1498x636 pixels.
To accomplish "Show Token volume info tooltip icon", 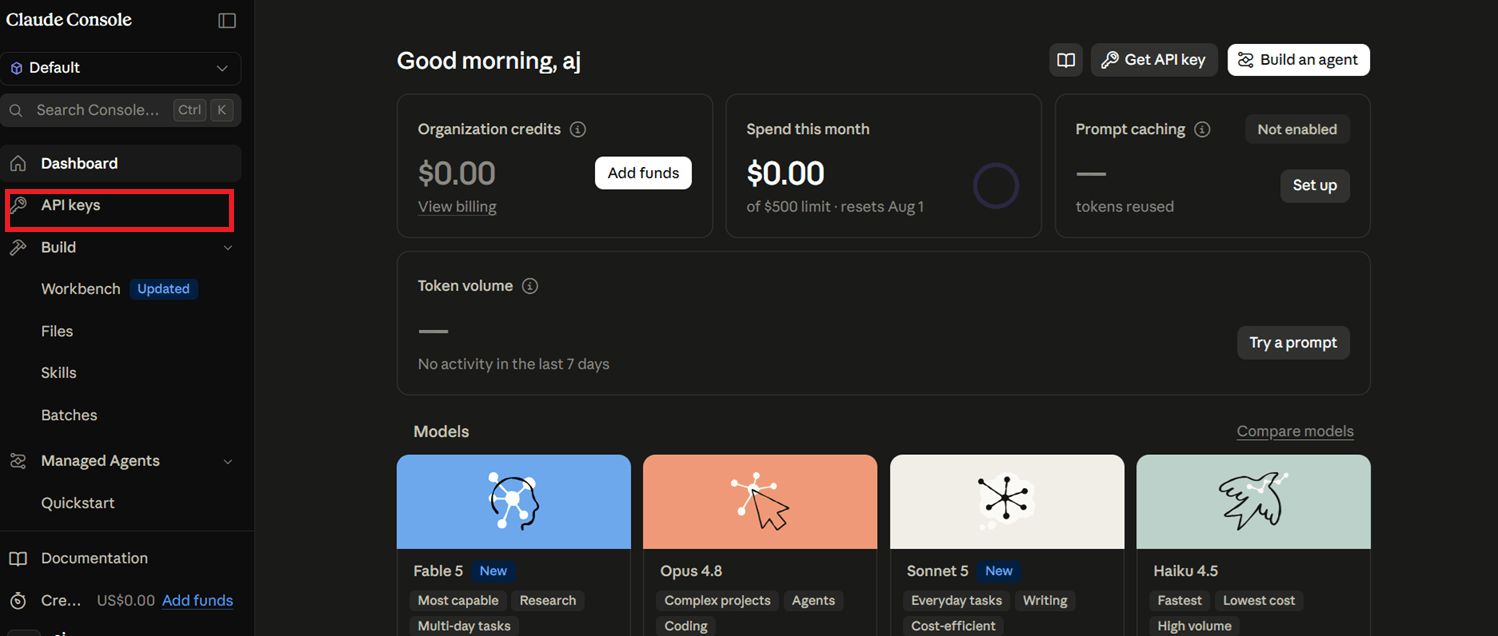I will (x=530, y=286).
